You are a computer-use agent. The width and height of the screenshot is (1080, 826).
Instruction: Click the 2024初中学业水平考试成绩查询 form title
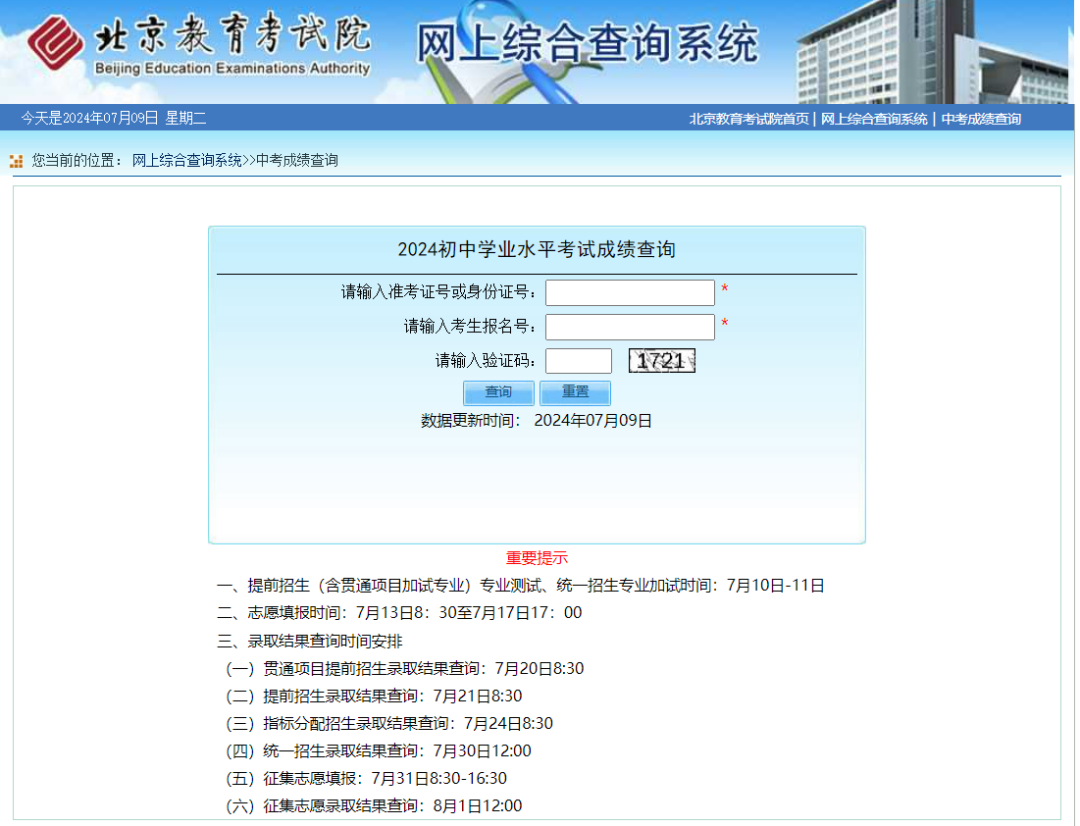pos(536,249)
